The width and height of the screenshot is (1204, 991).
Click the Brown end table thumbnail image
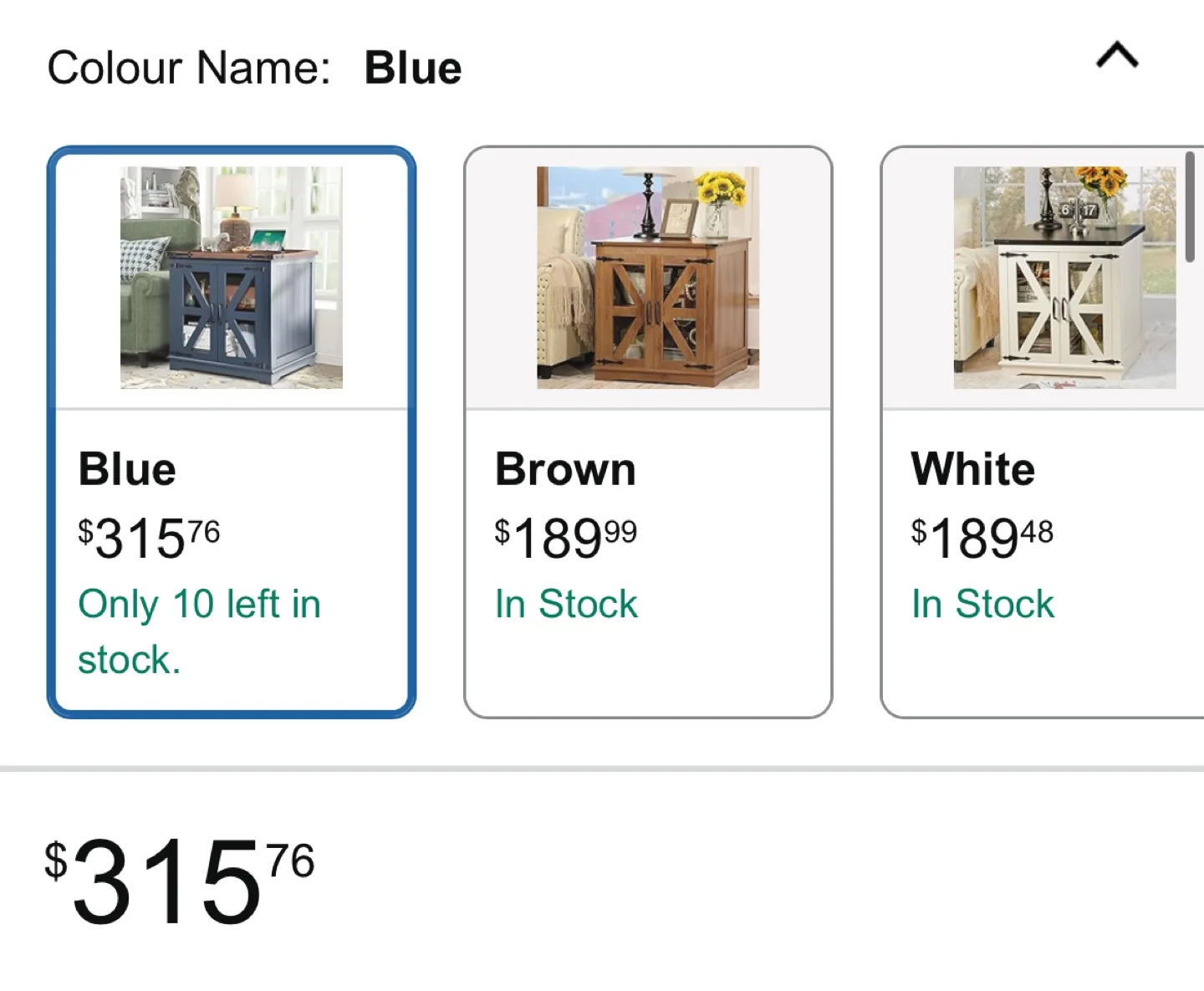click(x=649, y=276)
